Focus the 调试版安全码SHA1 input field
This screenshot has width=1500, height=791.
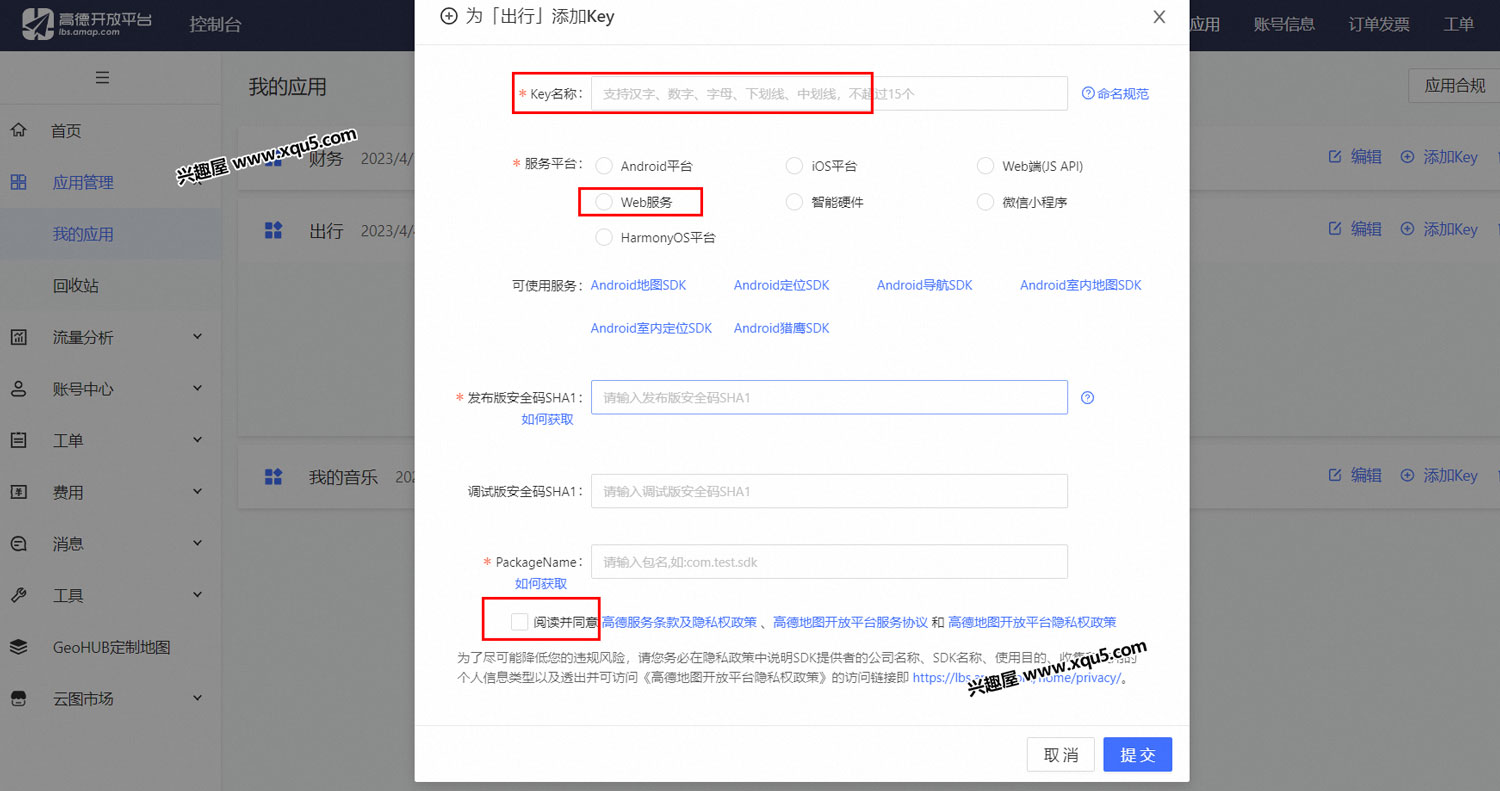[829, 491]
